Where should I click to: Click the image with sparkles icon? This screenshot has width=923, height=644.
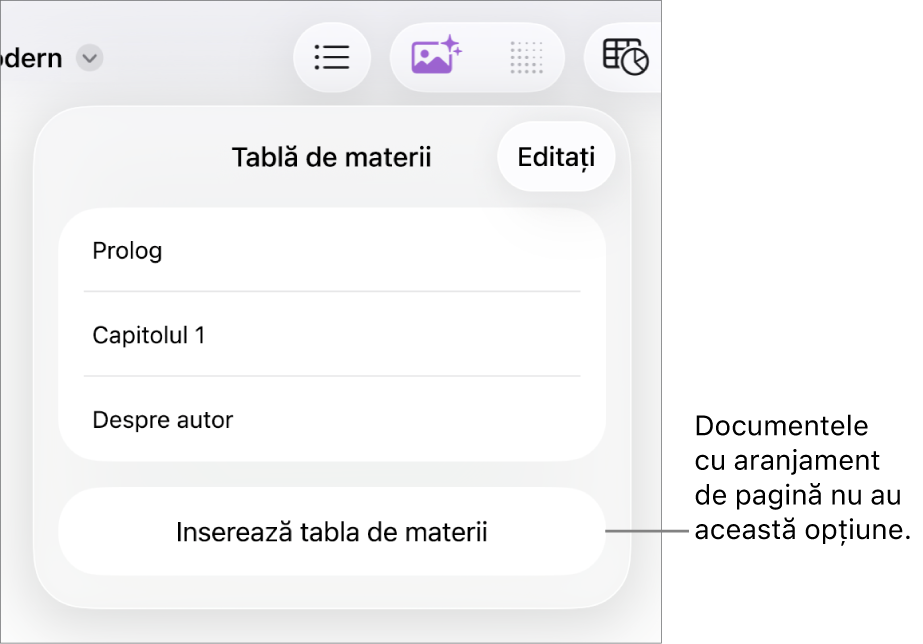pos(436,55)
